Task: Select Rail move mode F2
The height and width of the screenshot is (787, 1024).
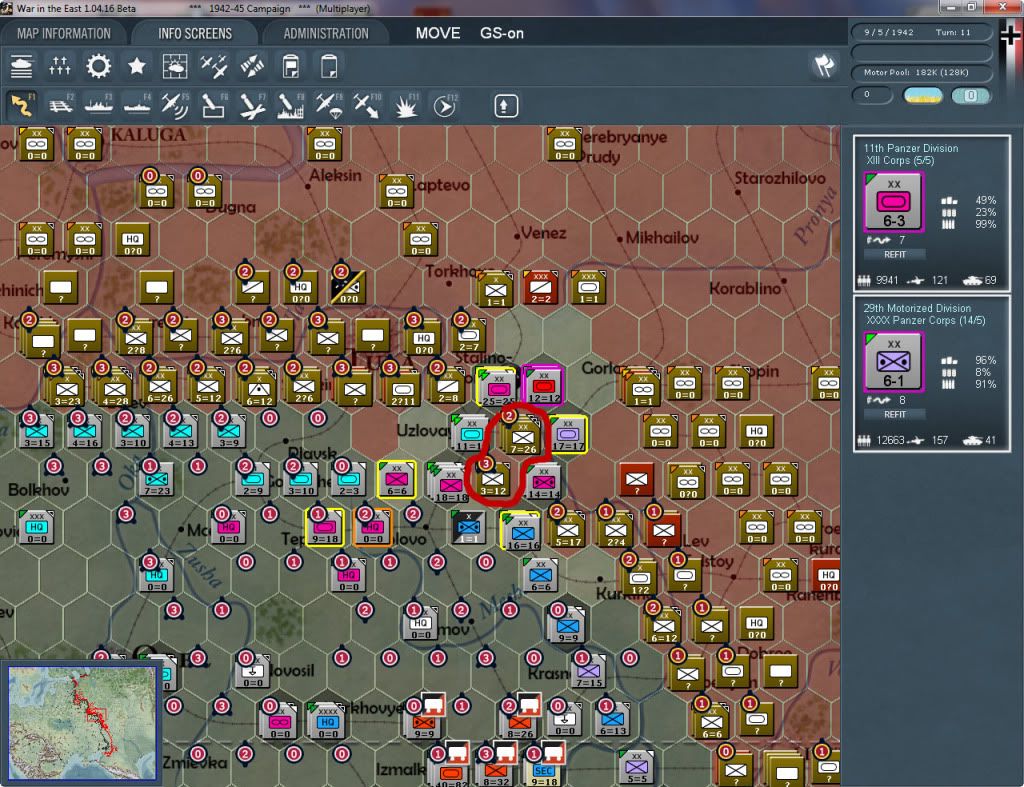Action: click(61, 105)
